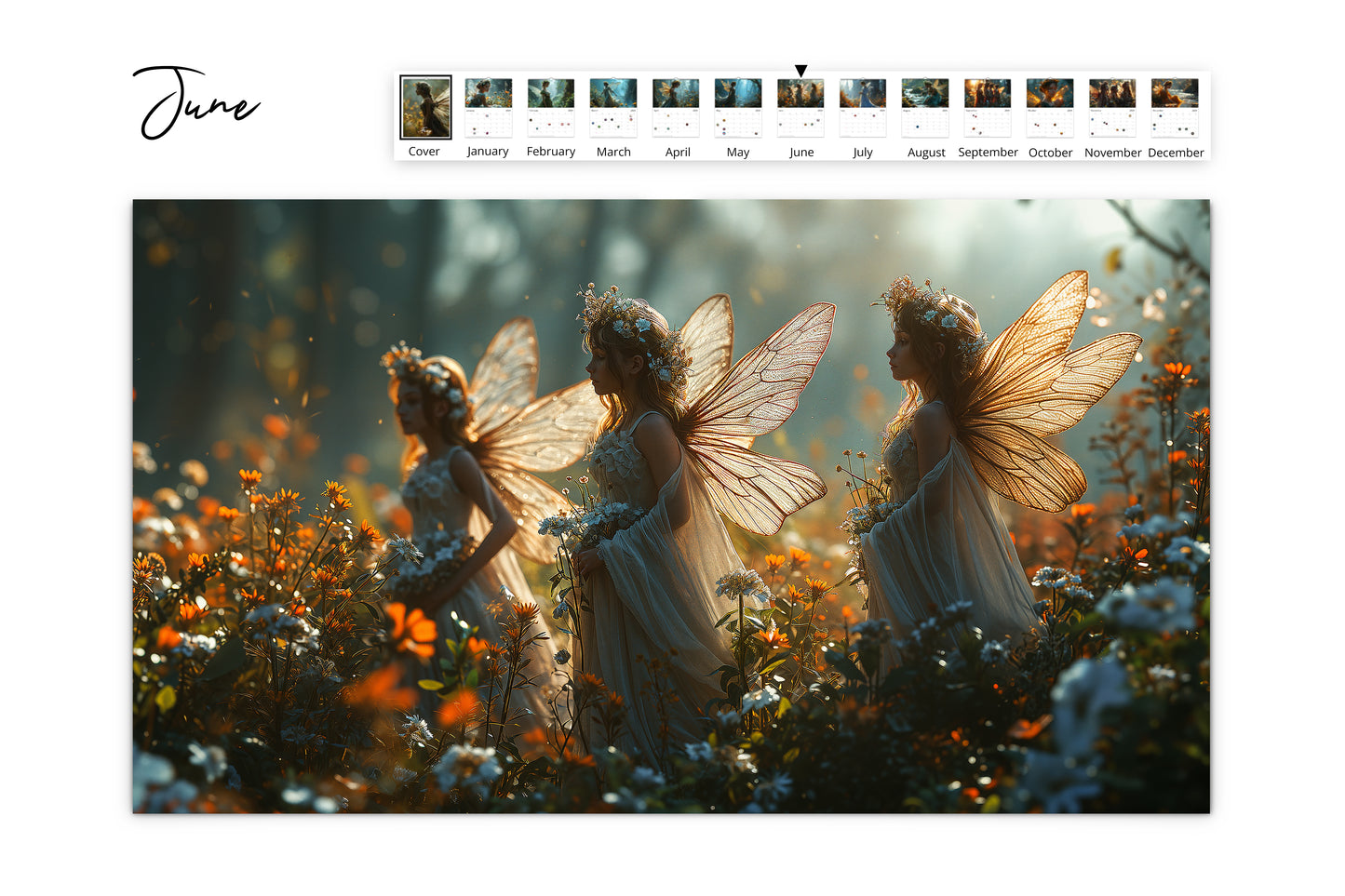Viewport: 1345px width, 896px height.
Task: Select the Cover page thumbnail
Action: click(x=425, y=107)
